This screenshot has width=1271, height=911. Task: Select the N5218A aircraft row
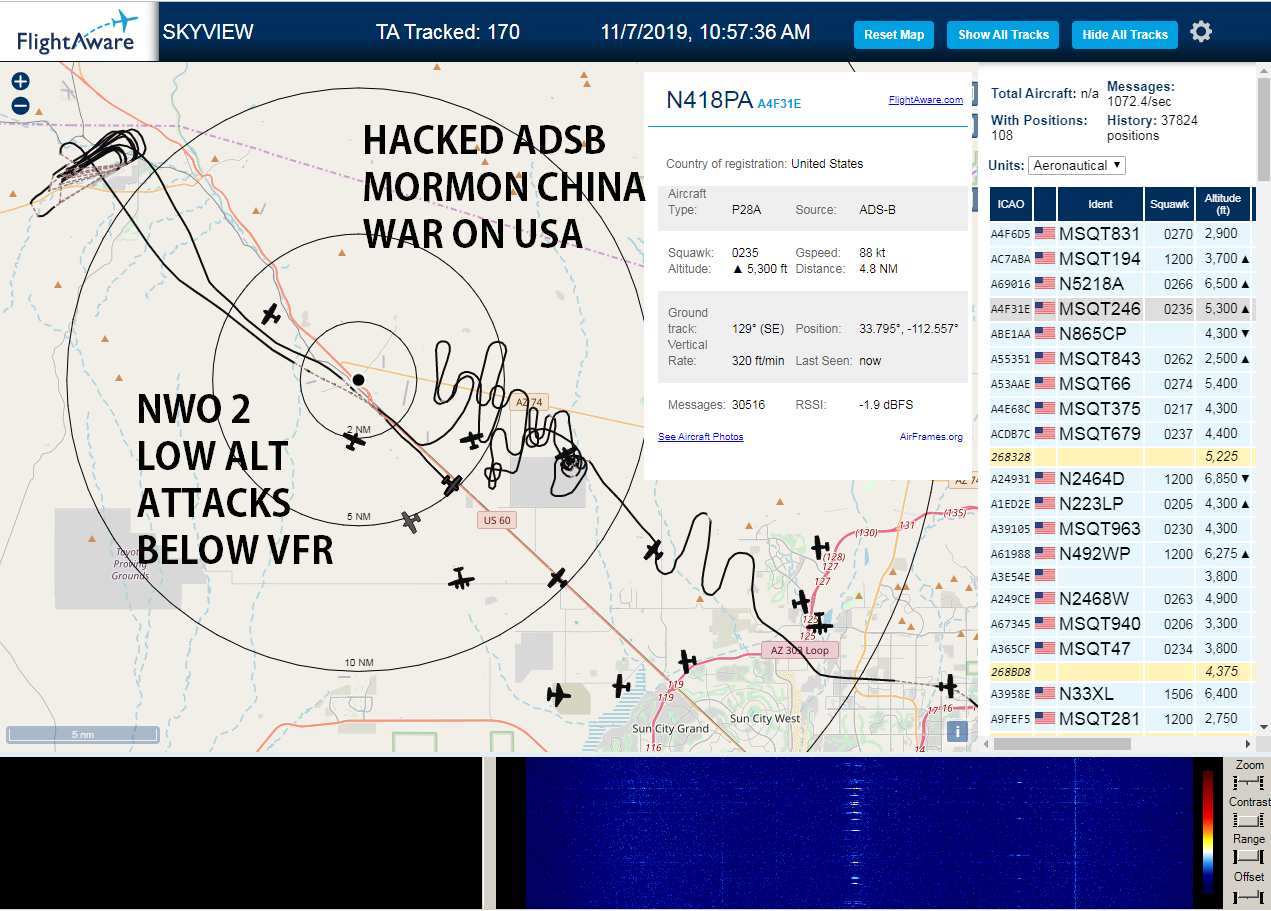tap(1121, 284)
